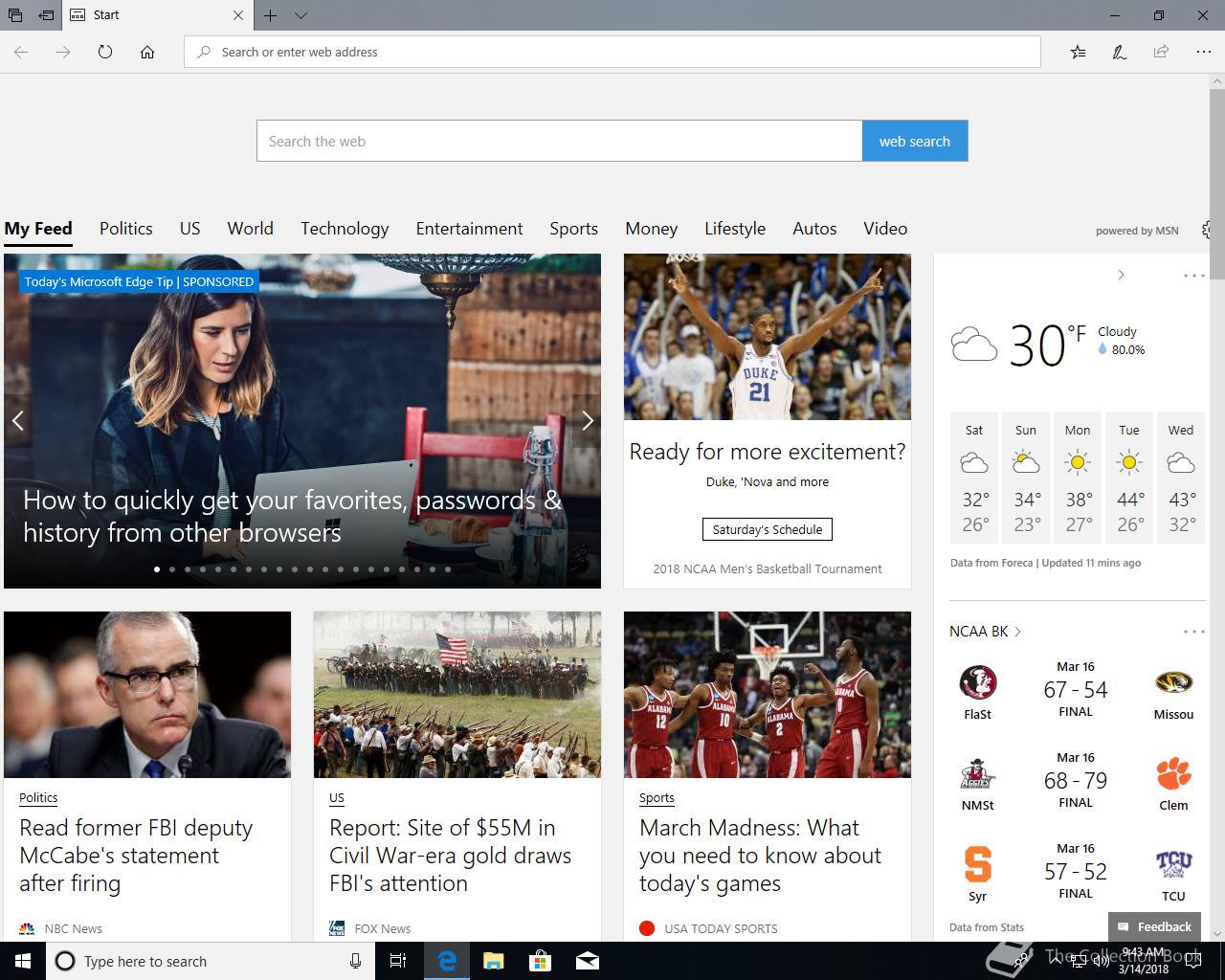Viewport: 1225px width, 980px height.
Task: Open the tabs you've set aside icon
Action: pos(14,15)
